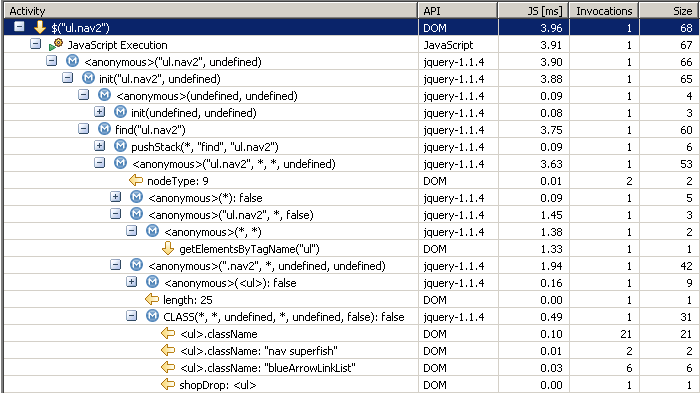Screen dimensions: 700x393
Task: Click the down arrow icon beside $("ul.nav2")
Action: 40,28
